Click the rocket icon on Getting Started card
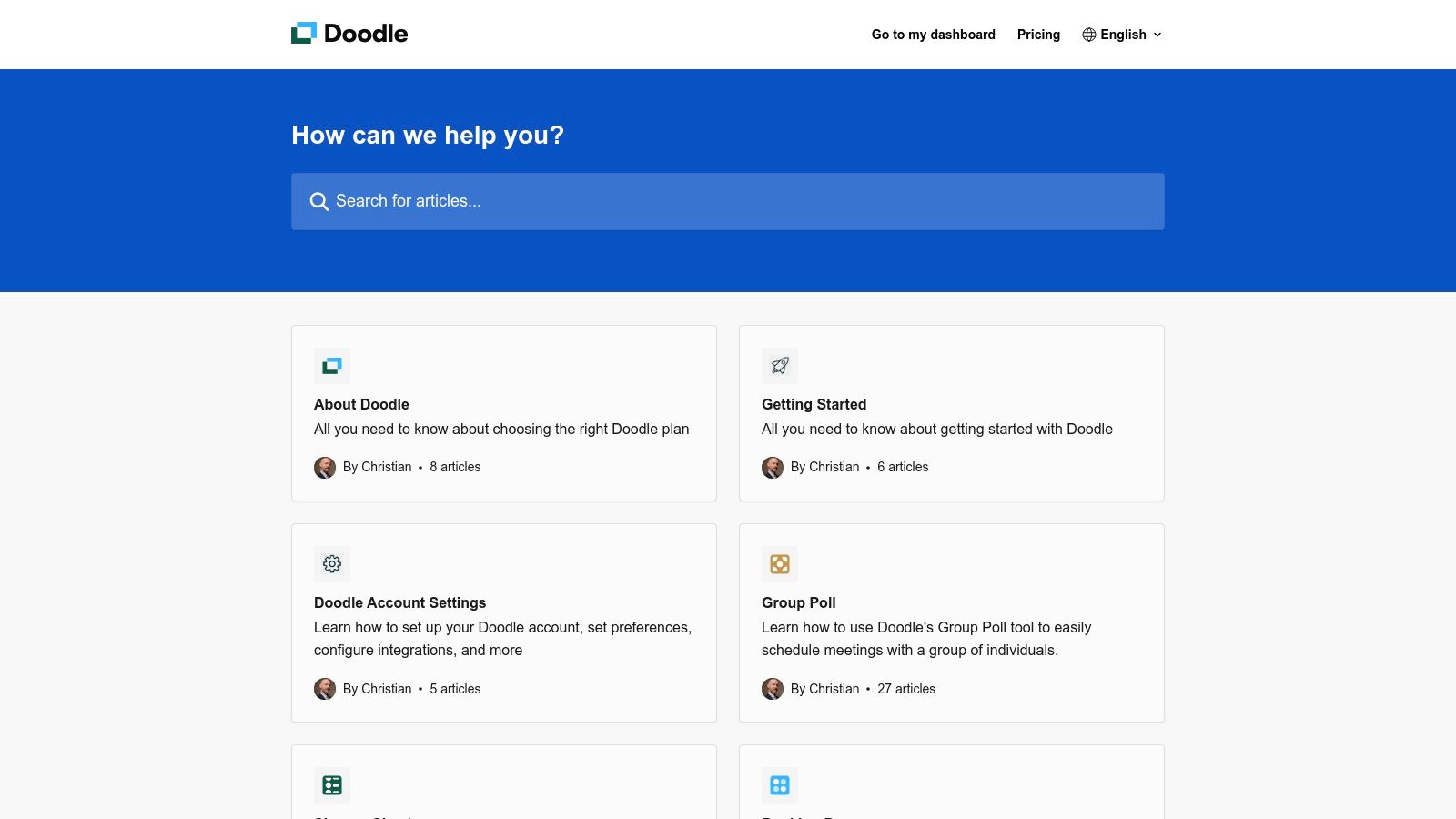Image resolution: width=1456 pixels, height=819 pixels. 779,365
